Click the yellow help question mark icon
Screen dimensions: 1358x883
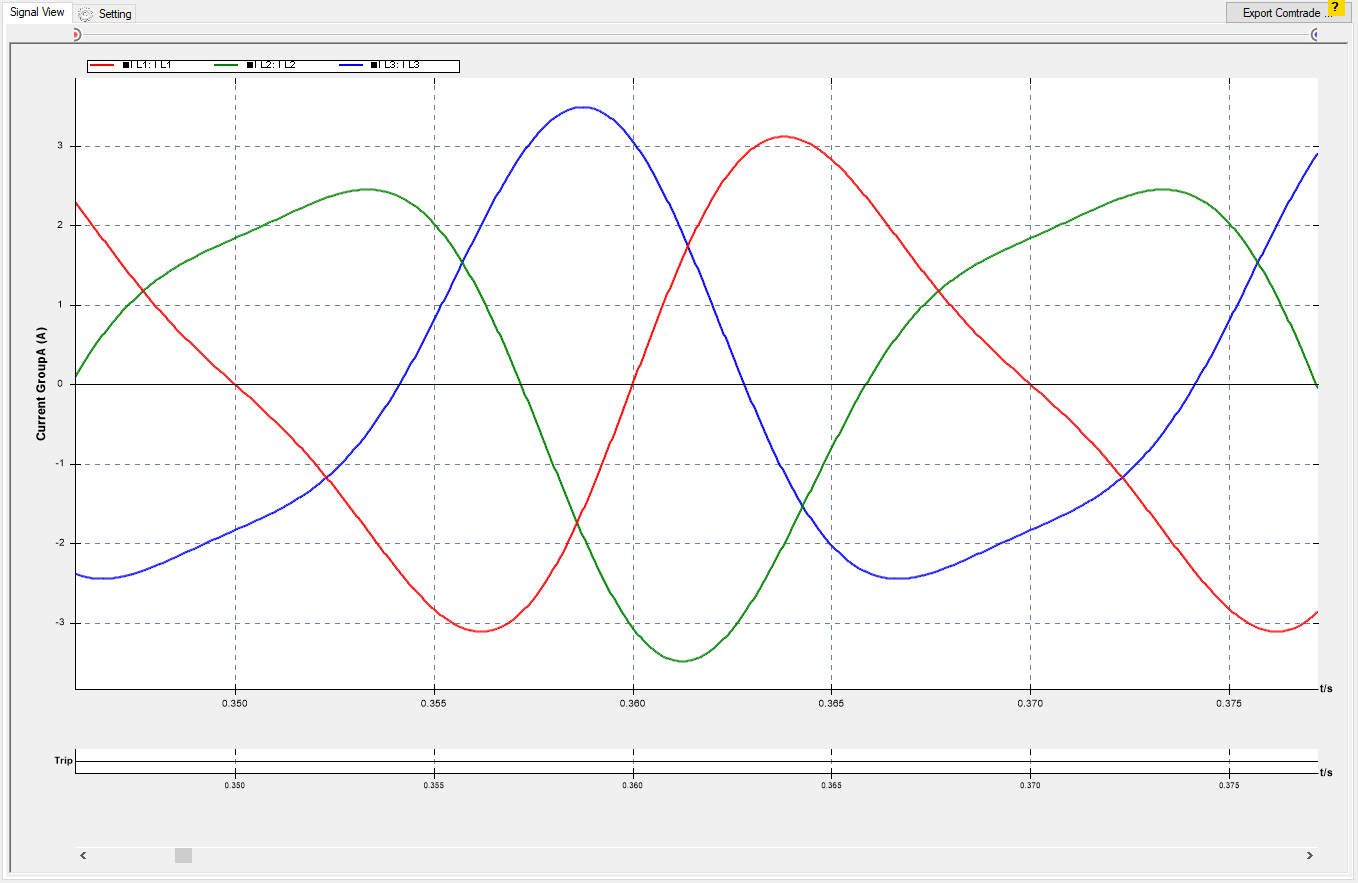[1334, 8]
